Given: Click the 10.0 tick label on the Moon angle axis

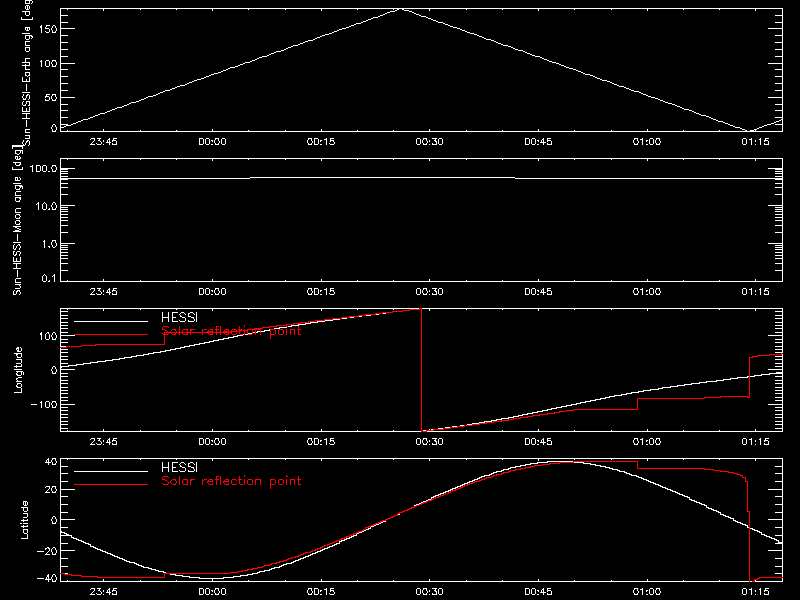Looking at the screenshot, I should [46, 206].
